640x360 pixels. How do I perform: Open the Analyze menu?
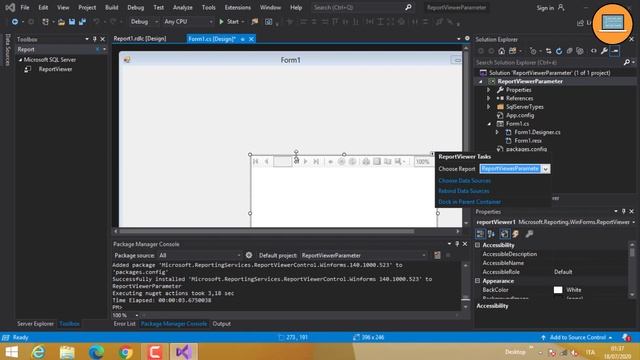coord(182,7)
